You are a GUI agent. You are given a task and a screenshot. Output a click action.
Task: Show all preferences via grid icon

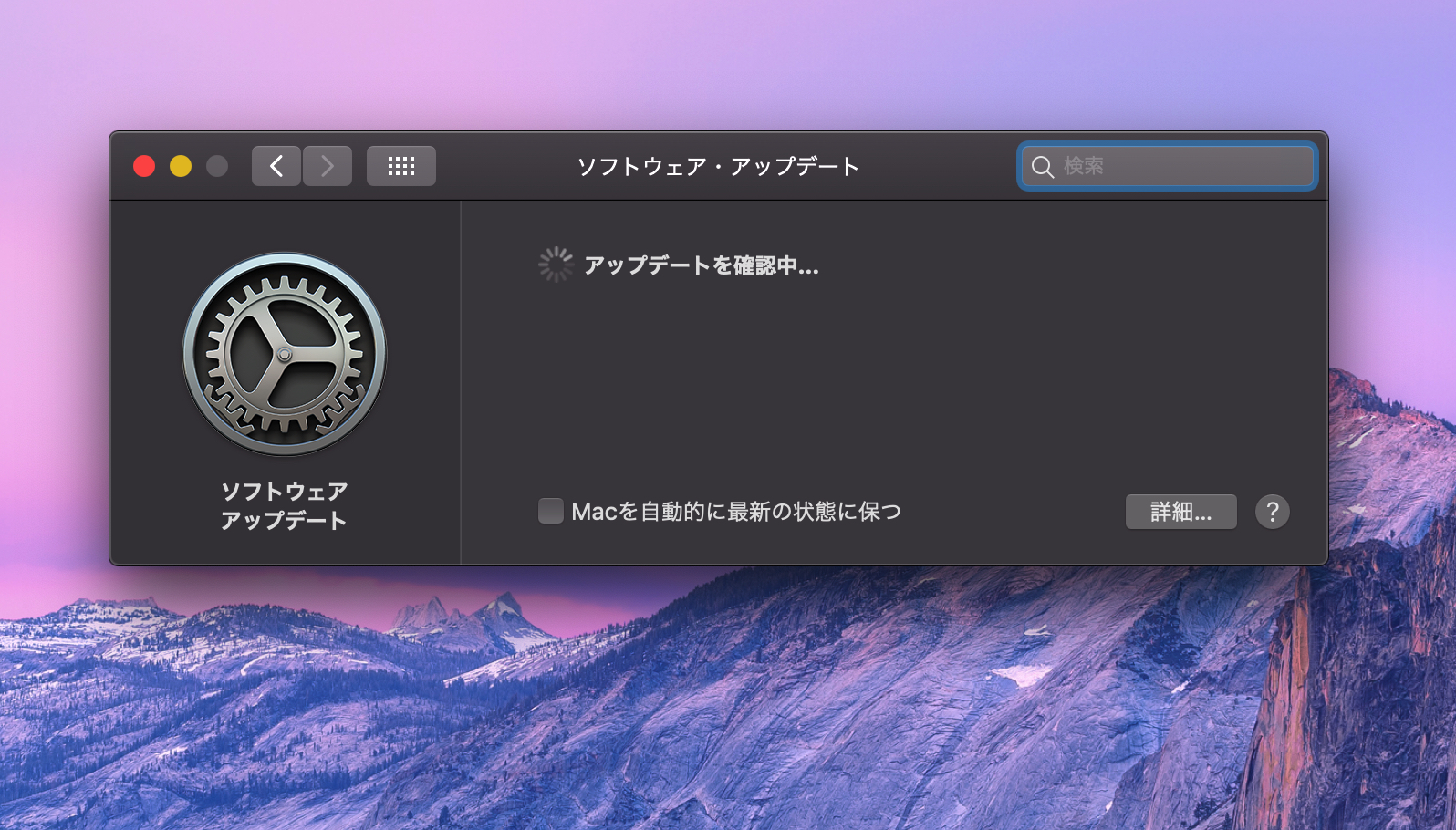coord(401,166)
